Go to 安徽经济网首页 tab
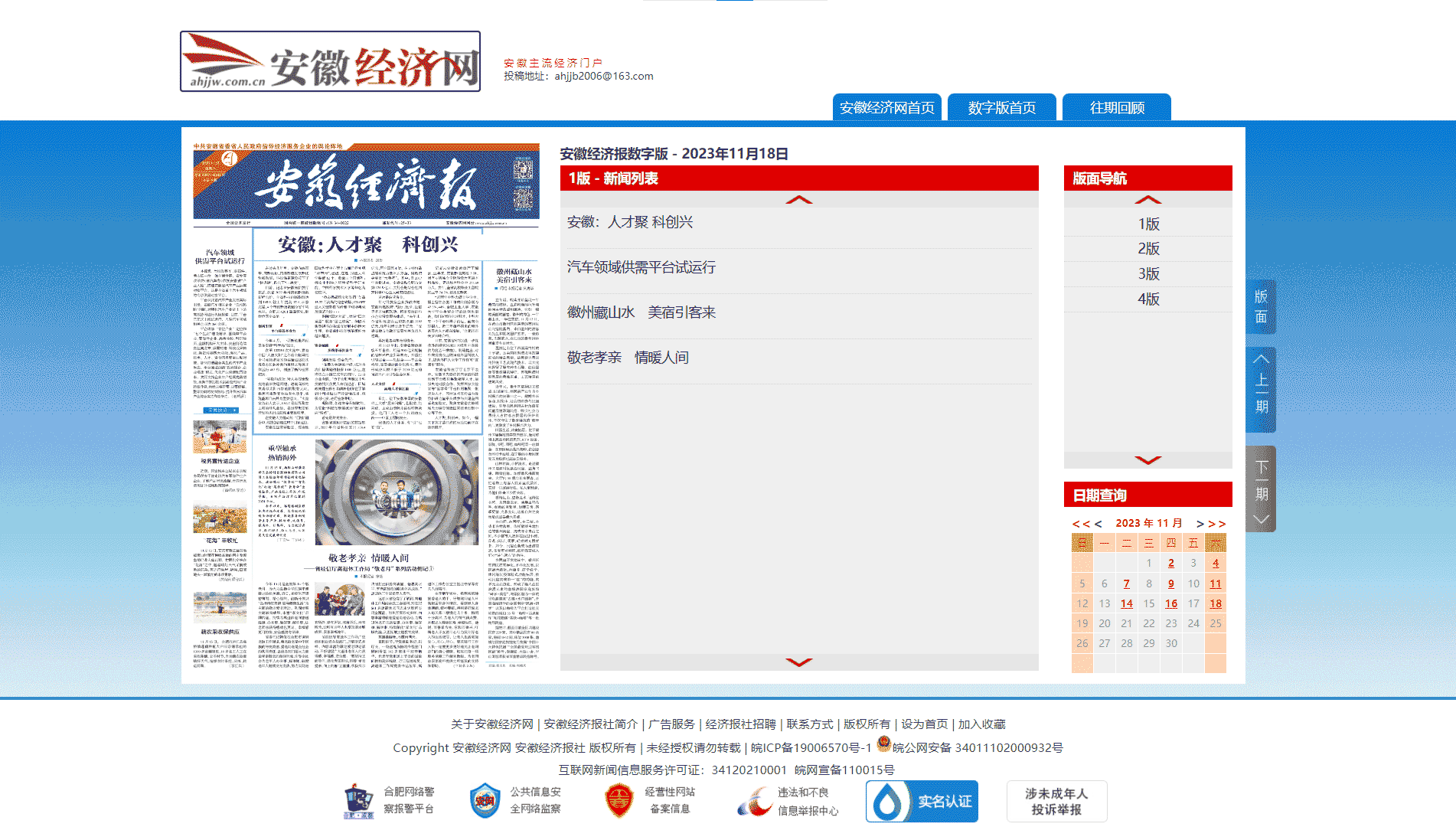 (886, 107)
